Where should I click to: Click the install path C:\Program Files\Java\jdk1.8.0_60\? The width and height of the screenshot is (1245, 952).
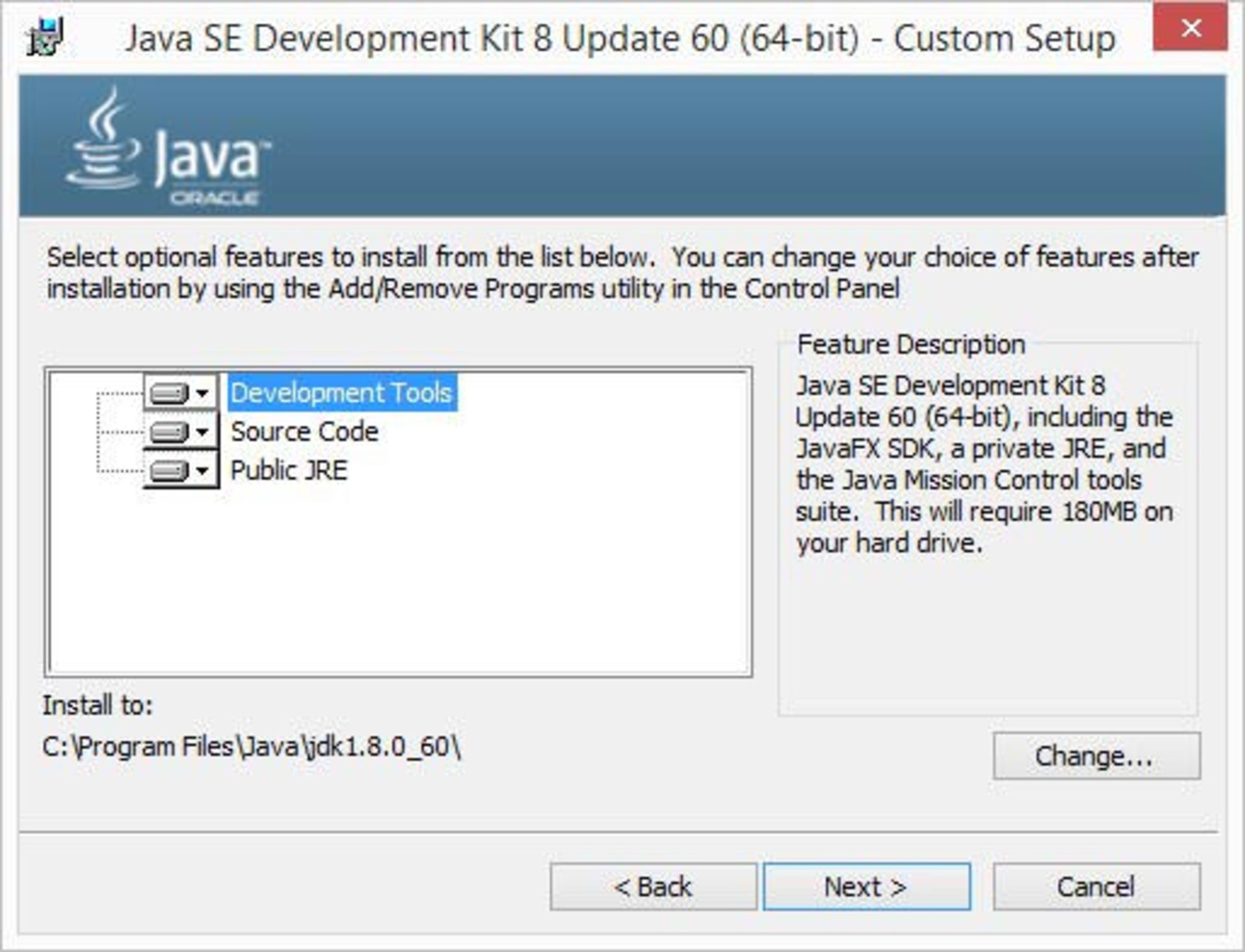pos(252,747)
